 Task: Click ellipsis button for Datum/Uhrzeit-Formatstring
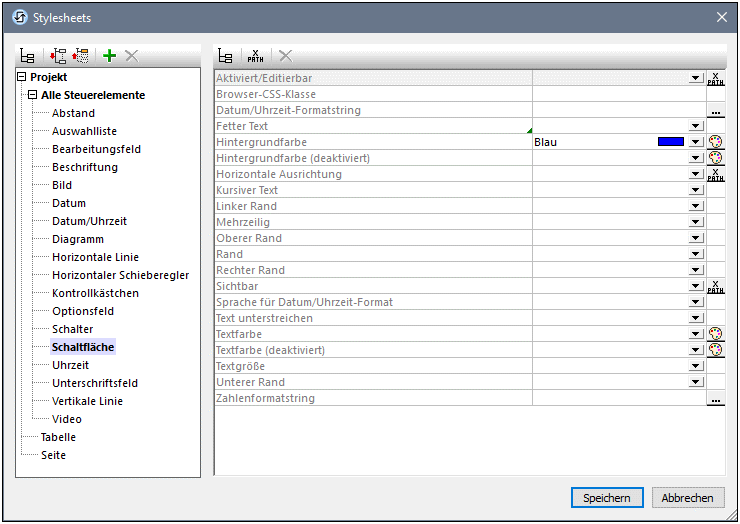click(715, 111)
